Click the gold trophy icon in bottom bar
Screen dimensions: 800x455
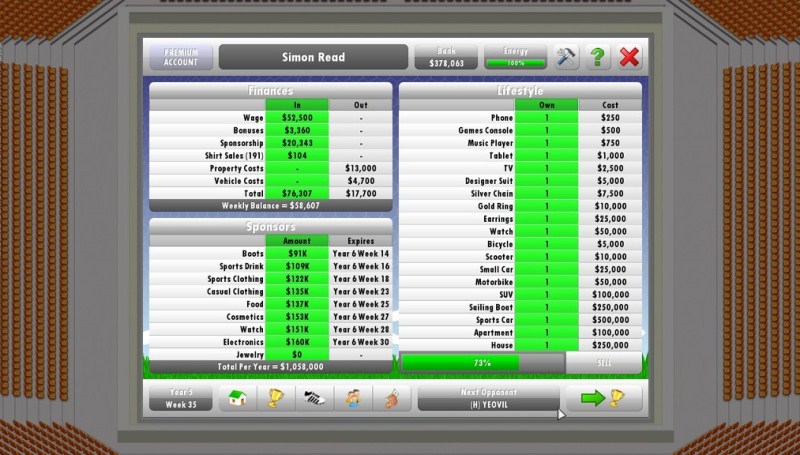pos(273,398)
